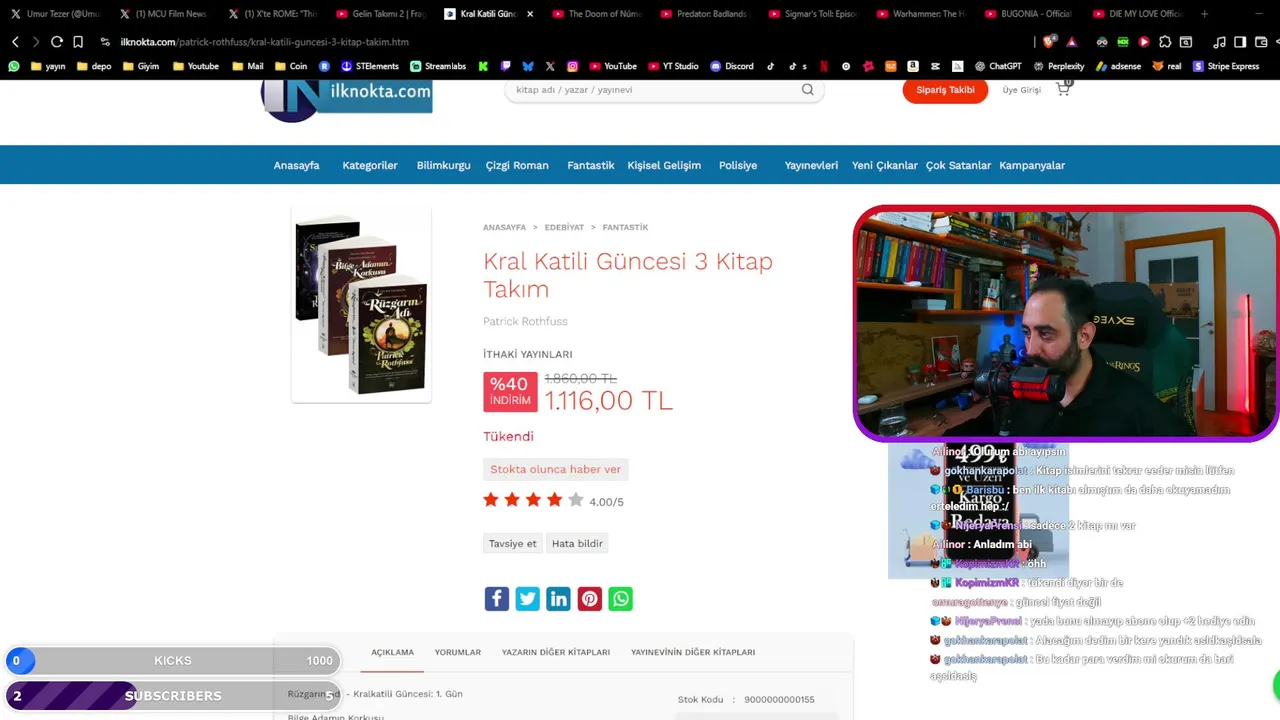Open the Coin bookmarks folder
This screenshot has height=720, width=1280.
click(291, 66)
